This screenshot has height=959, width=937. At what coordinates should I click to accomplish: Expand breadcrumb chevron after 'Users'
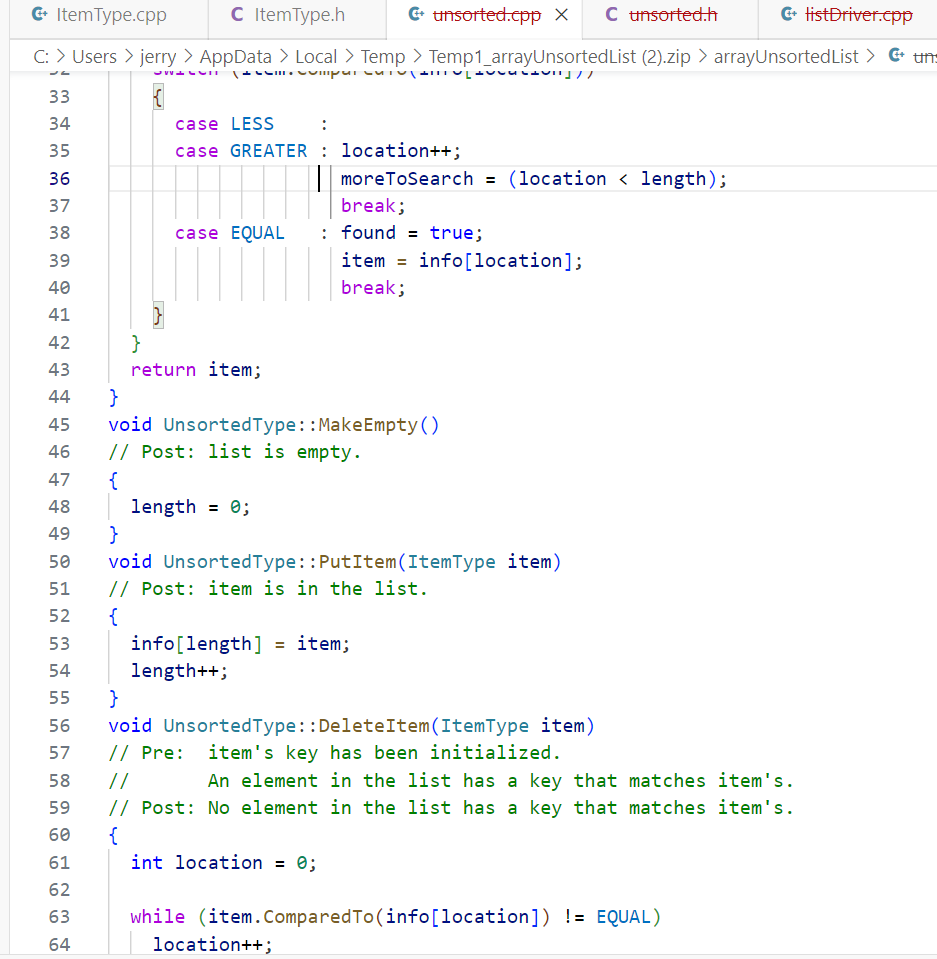point(128,57)
